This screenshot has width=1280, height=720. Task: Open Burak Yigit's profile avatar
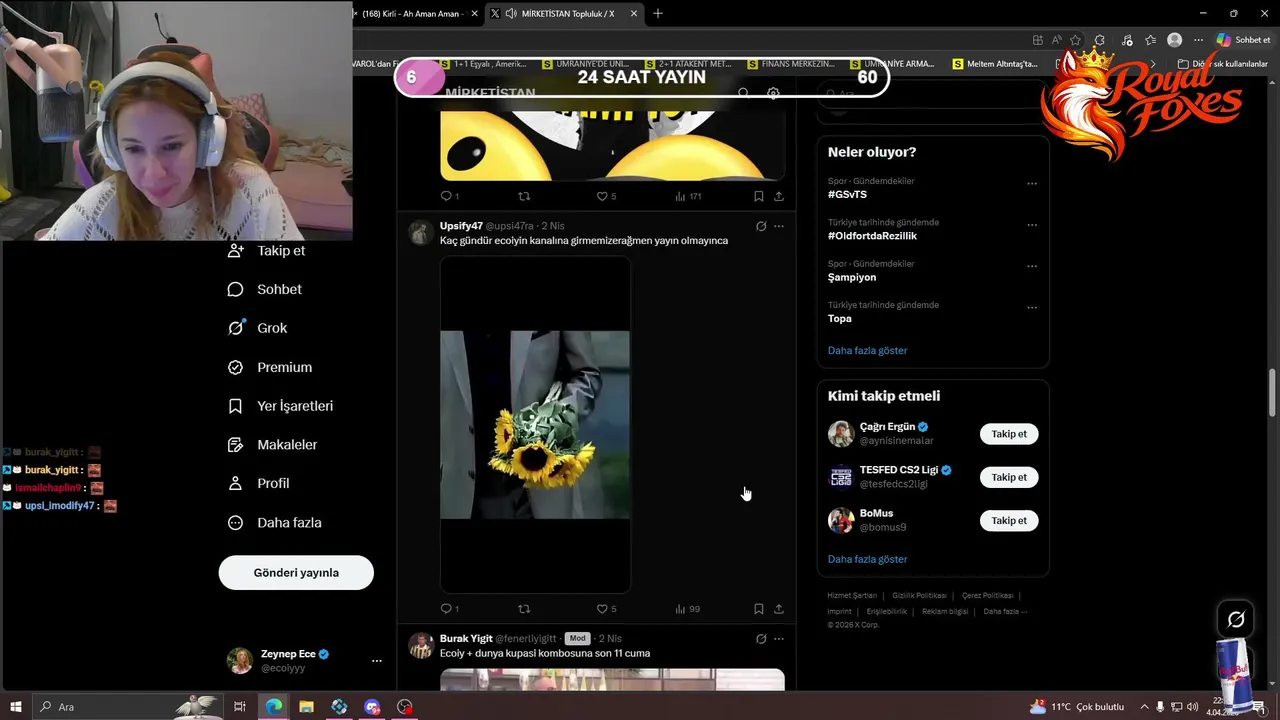421,645
